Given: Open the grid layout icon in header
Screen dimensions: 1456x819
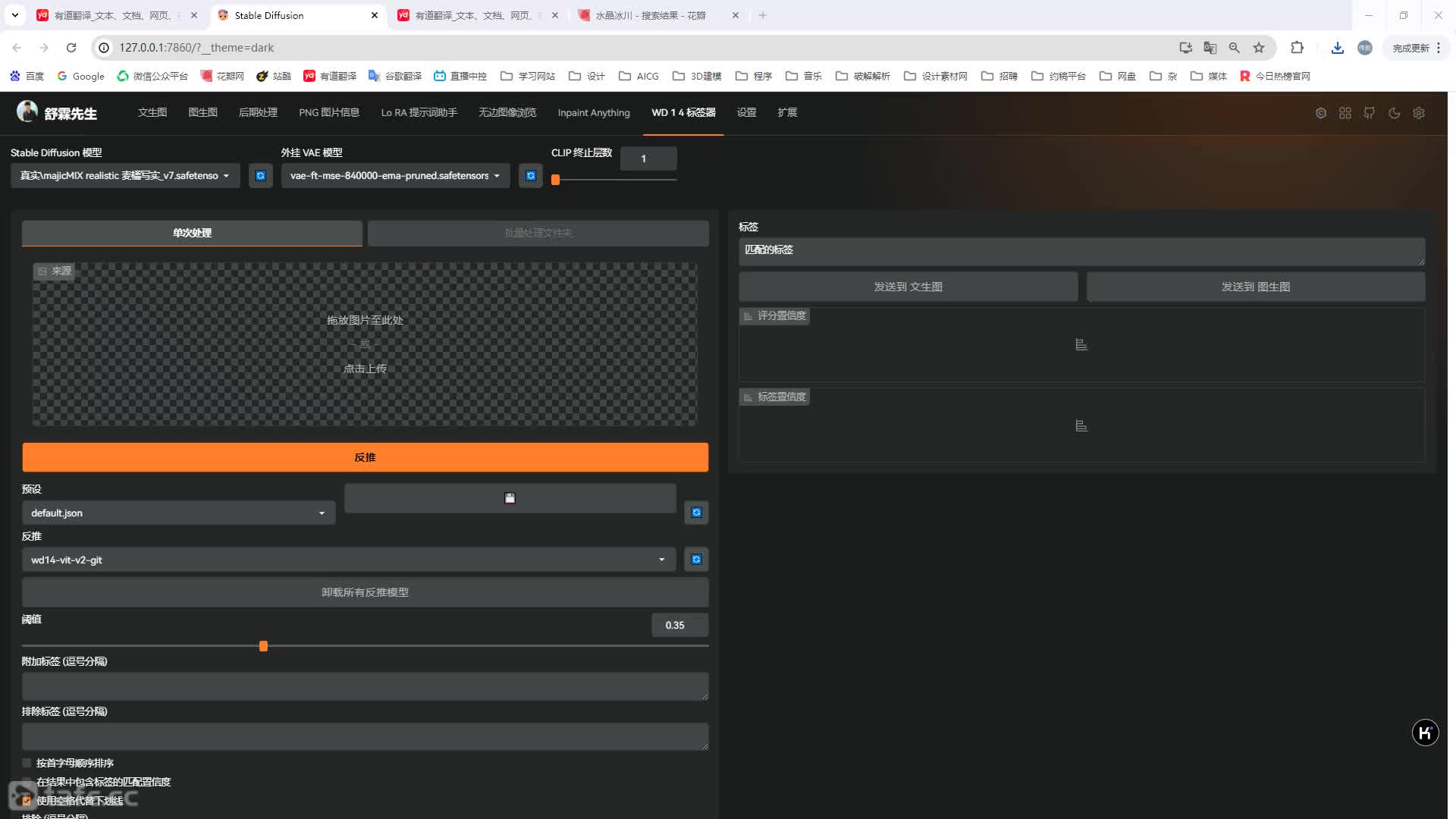Looking at the screenshot, I should click(1345, 113).
